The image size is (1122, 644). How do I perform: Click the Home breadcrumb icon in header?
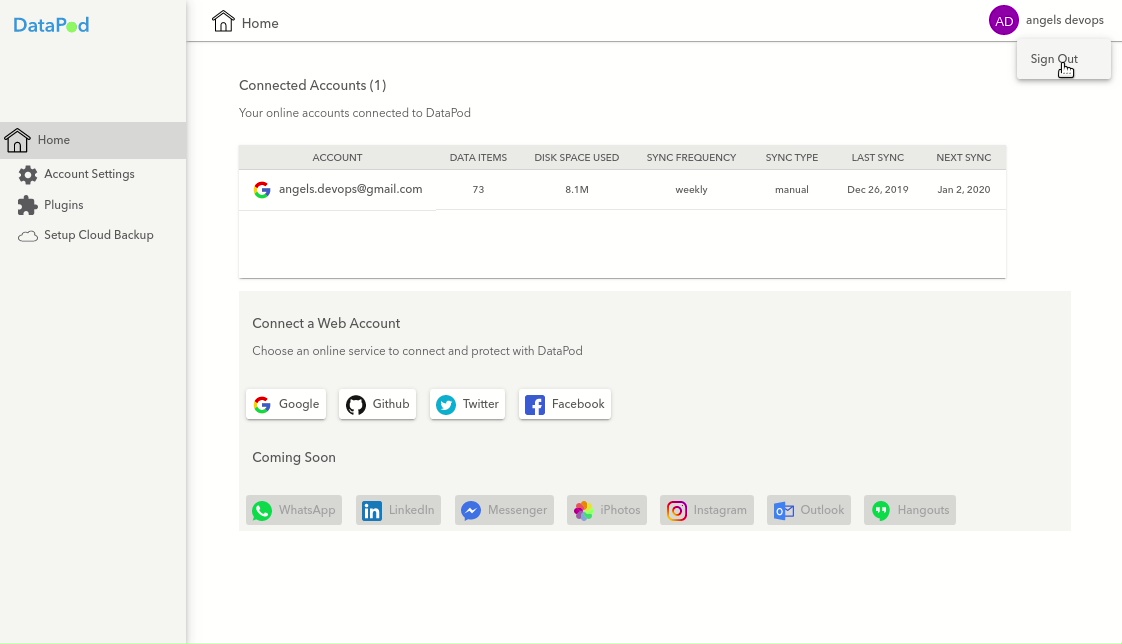pos(223,22)
